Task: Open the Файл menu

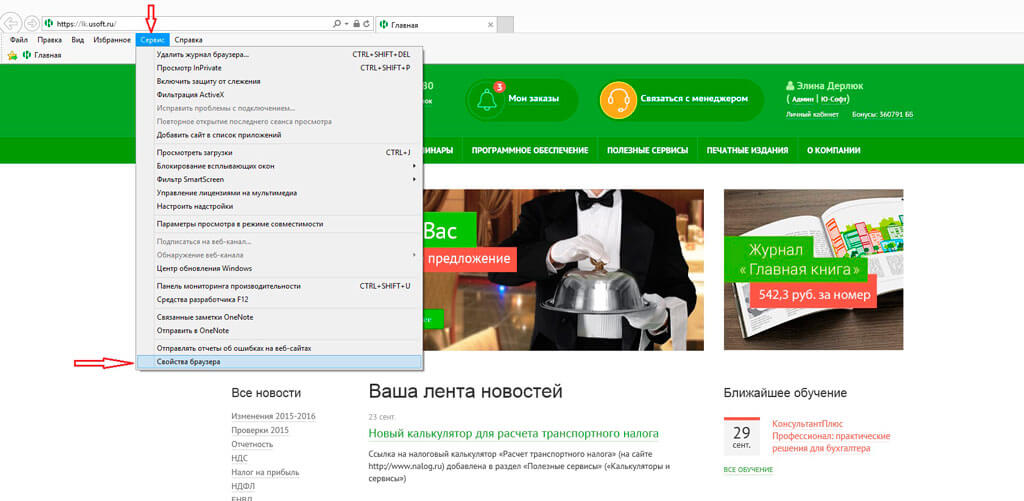Action: click(19, 40)
